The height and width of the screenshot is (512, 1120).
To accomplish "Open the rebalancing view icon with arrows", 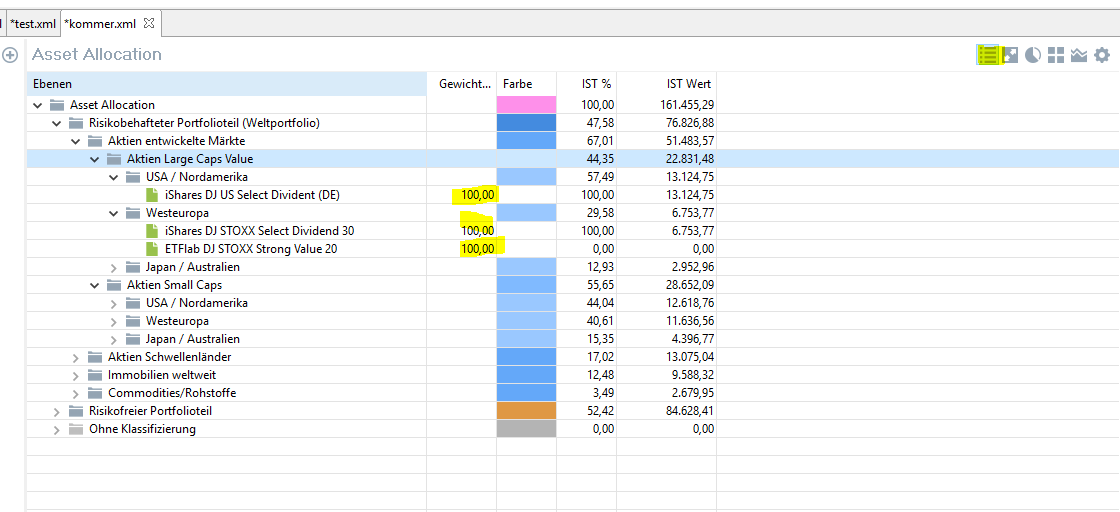I will (1011, 55).
